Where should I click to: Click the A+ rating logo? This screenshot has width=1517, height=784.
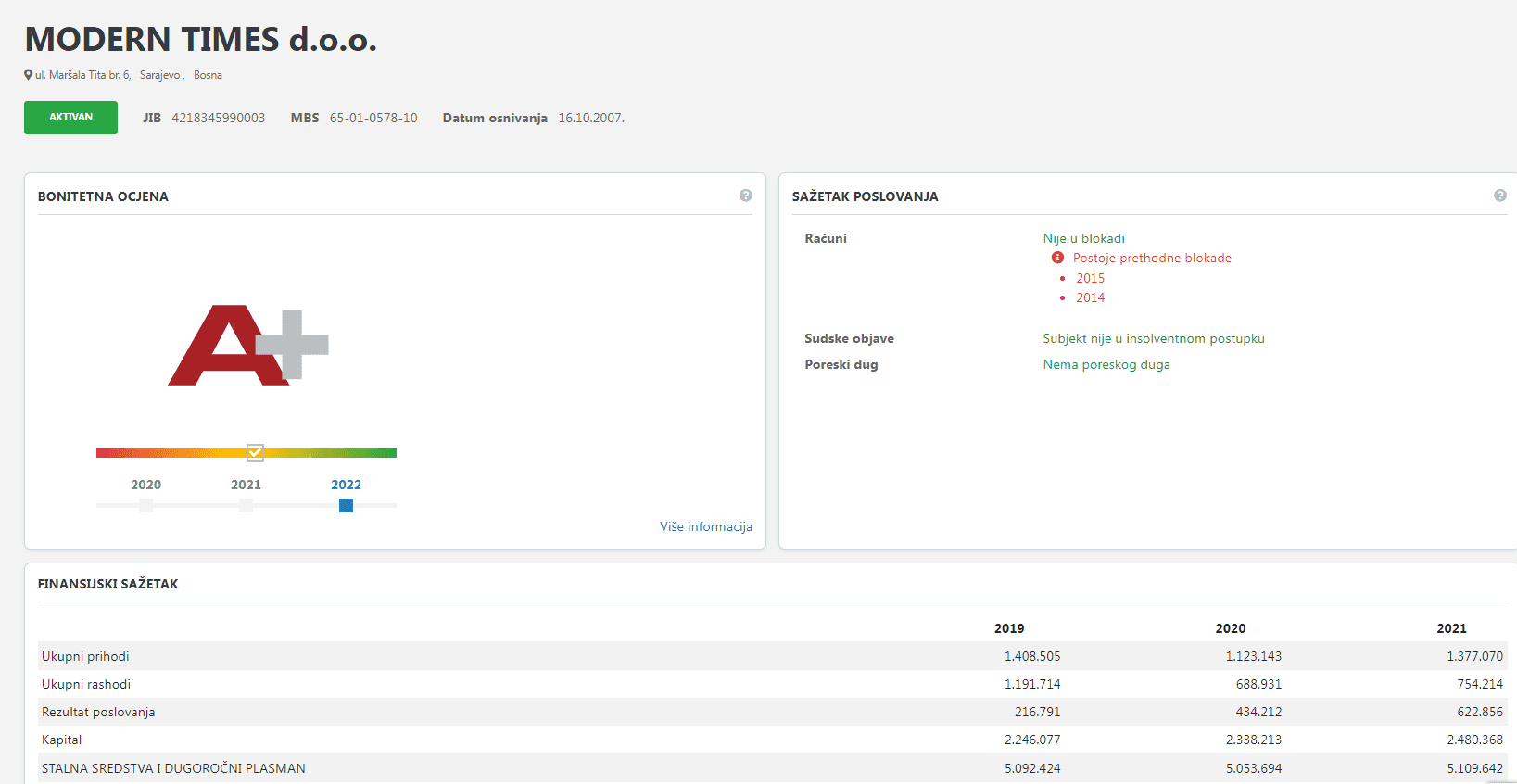point(248,346)
